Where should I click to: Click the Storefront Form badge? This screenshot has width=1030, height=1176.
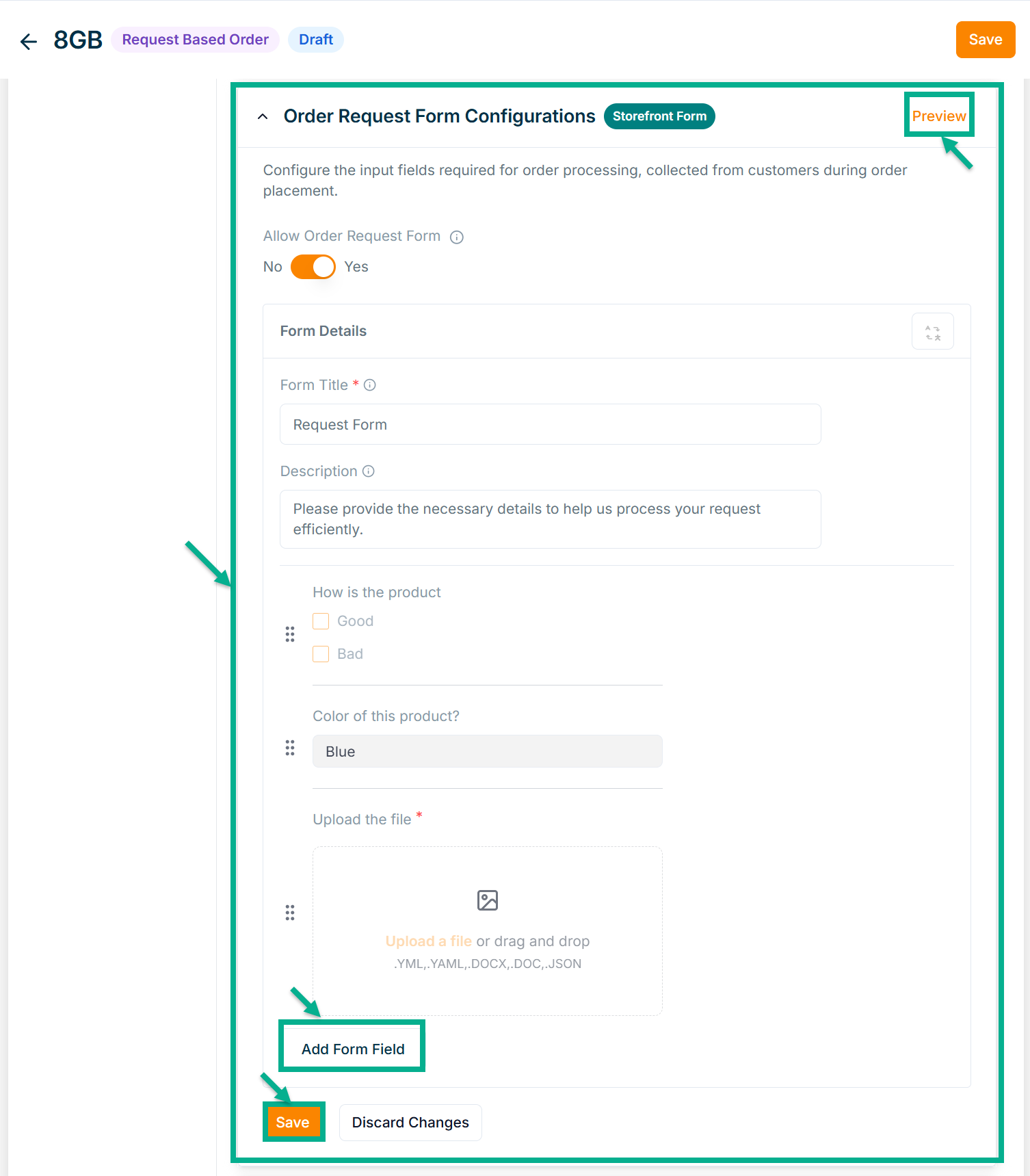pyautogui.click(x=659, y=116)
